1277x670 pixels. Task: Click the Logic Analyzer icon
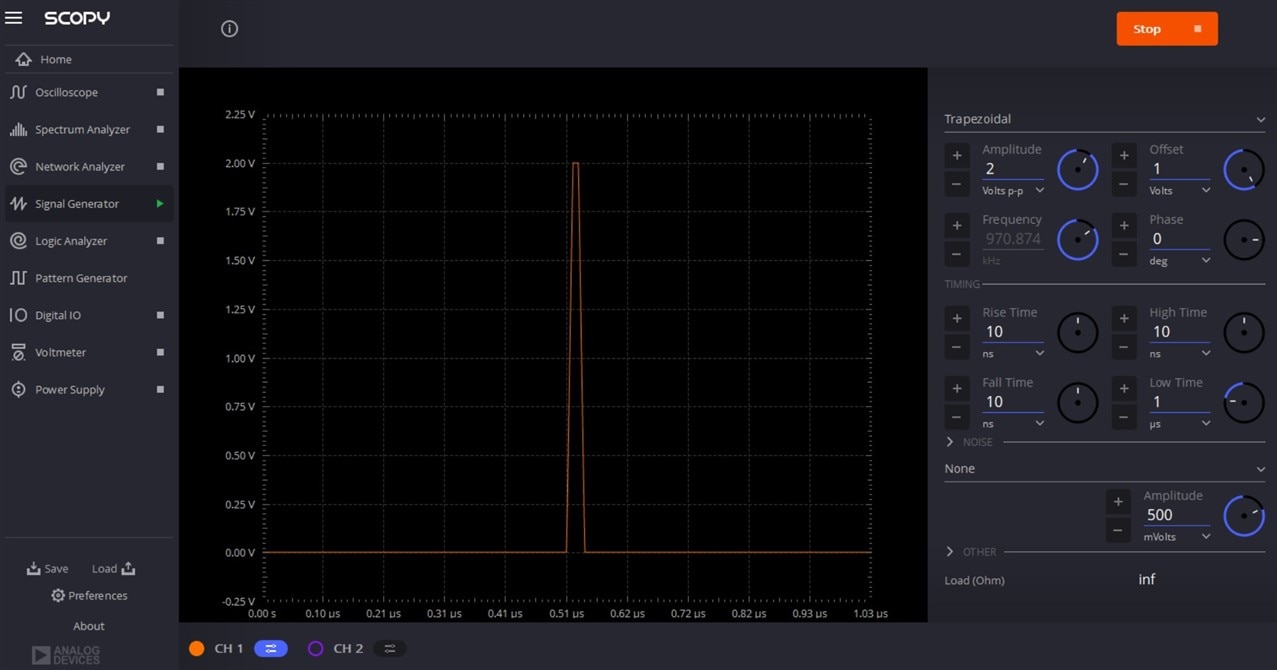pos(18,241)
